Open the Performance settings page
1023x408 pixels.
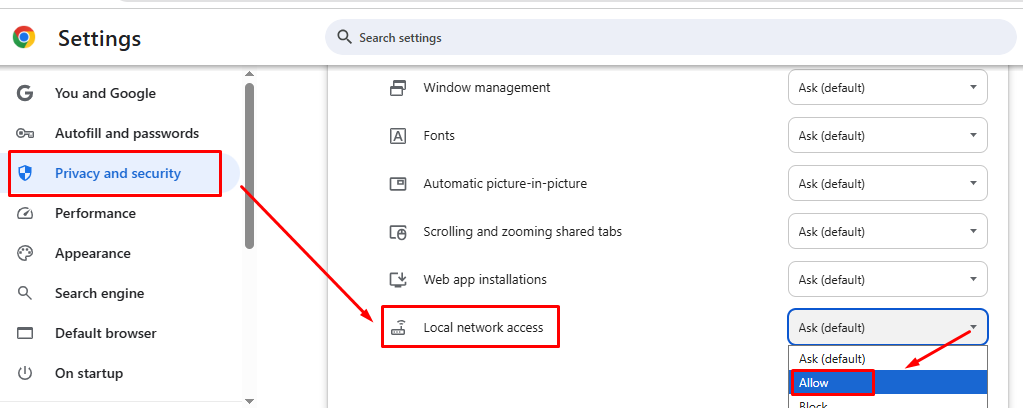95,214
